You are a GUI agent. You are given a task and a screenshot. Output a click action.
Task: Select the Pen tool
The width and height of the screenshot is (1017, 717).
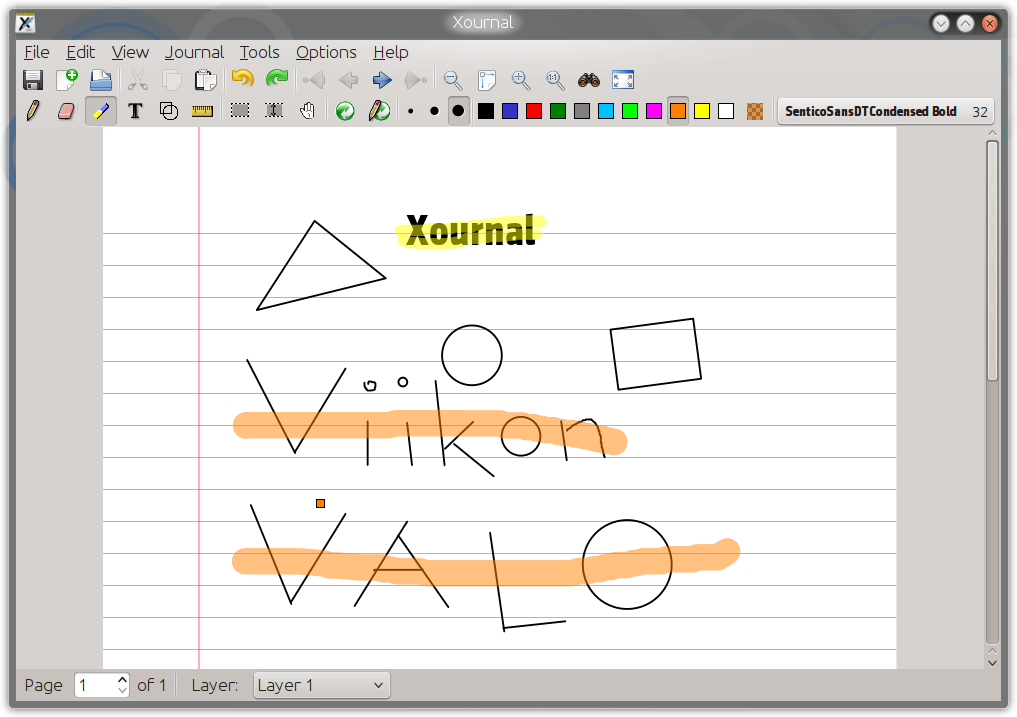[32, 111]
